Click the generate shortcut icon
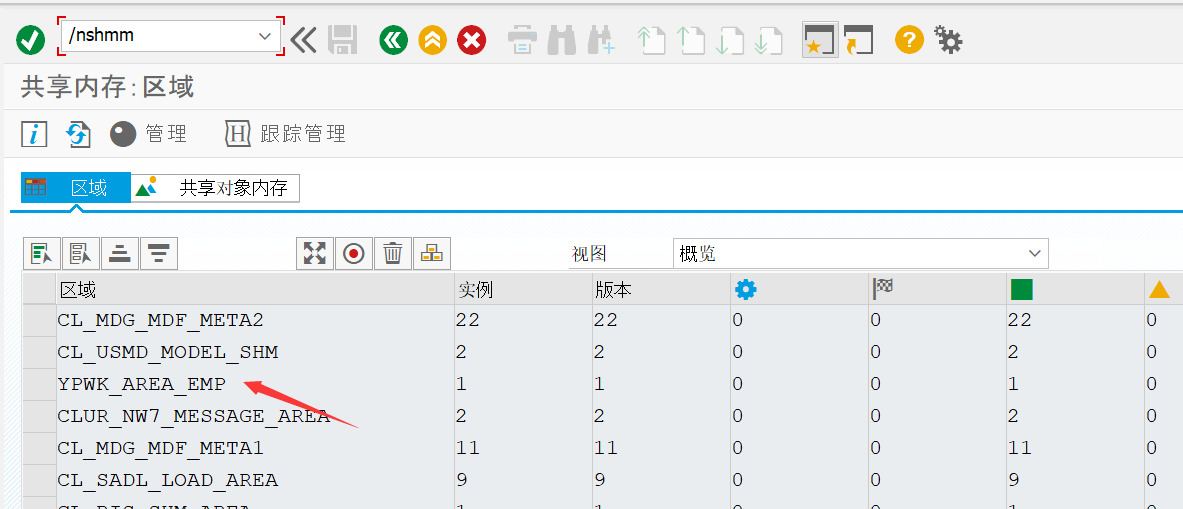Image resolution: width=1183 pixels, height=509 pixels. pyautogui.click(x=859, y=39)
